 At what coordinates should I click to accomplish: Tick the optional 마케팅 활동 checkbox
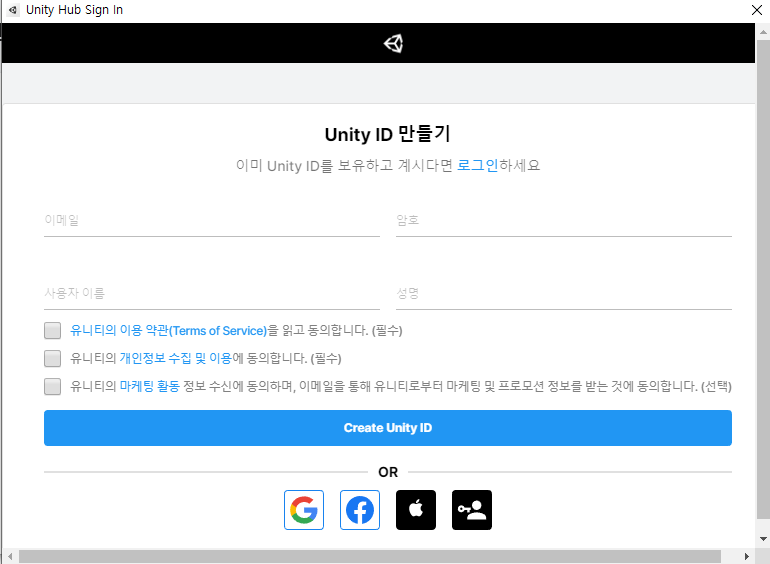coord(53,386)
